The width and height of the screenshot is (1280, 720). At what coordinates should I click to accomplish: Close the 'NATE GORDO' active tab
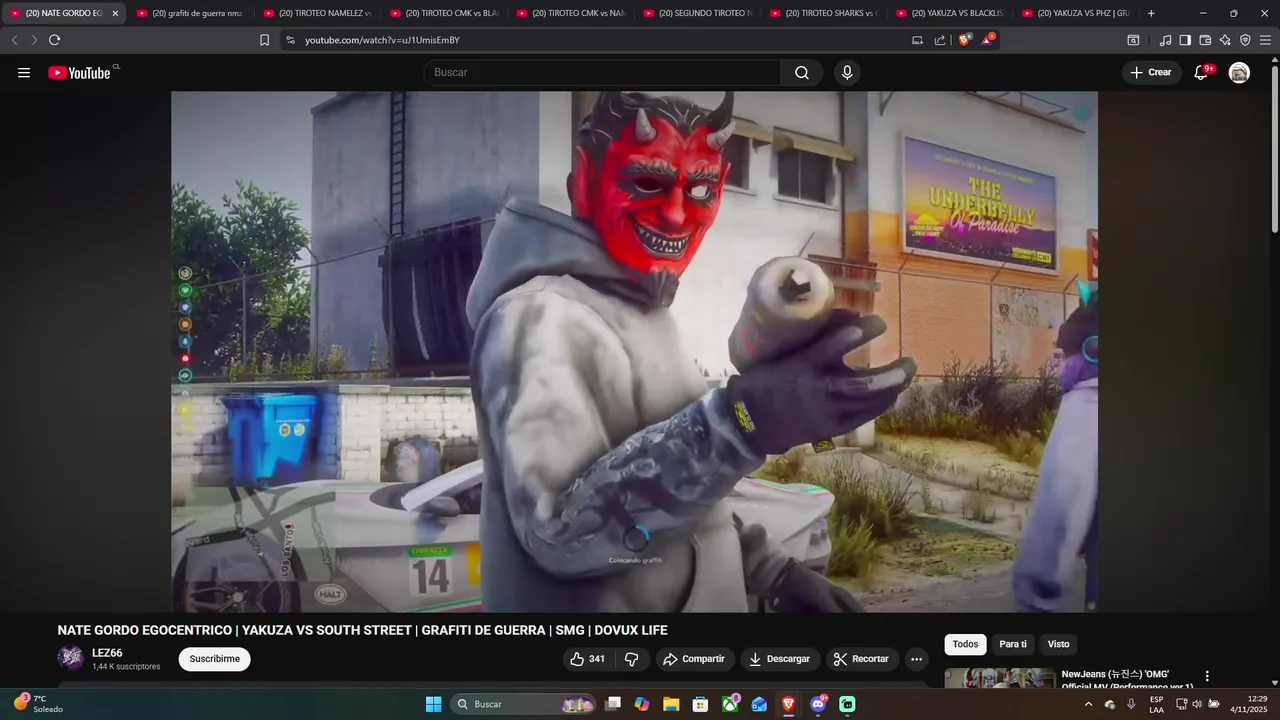pyautogui.click(x=115, y=13)
